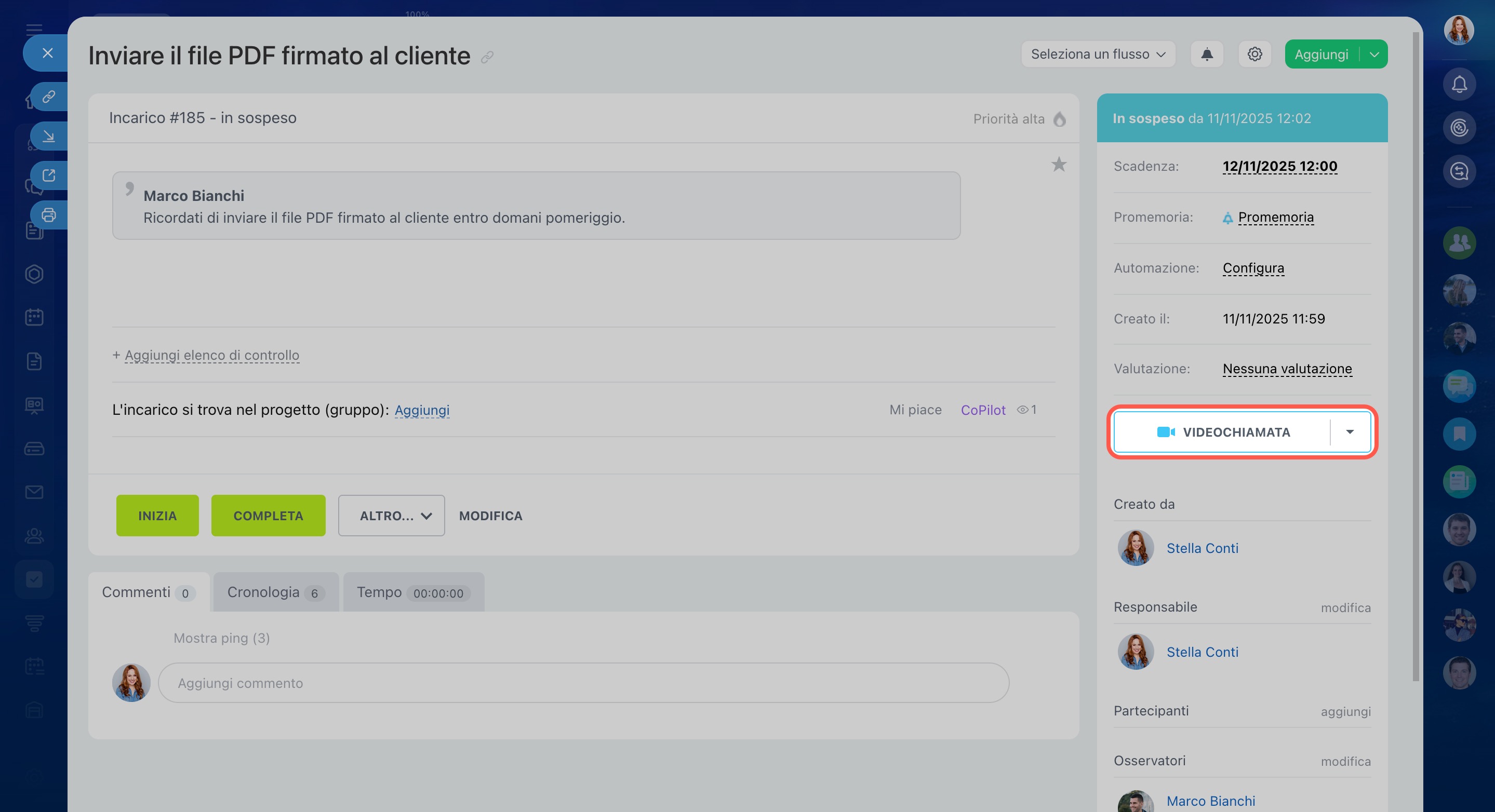The image size is (1495, 812).
Task: Click the close slider X button
Action: tap(48, 53)
